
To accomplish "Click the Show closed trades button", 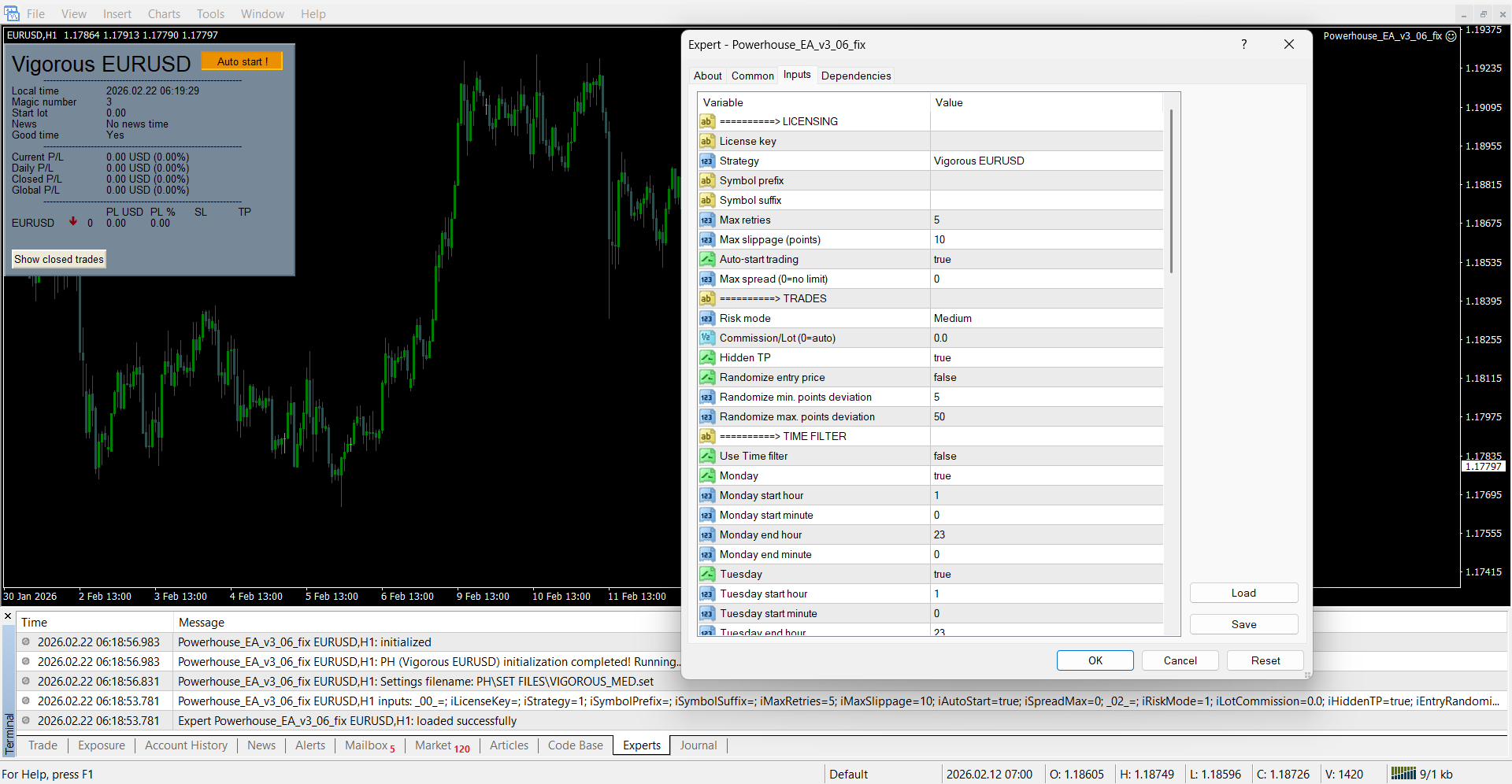I will point(59,260).
